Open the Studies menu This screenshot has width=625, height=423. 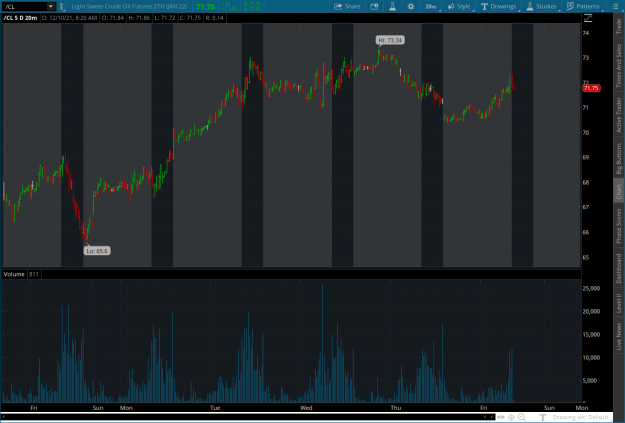(x=541, y=6)
